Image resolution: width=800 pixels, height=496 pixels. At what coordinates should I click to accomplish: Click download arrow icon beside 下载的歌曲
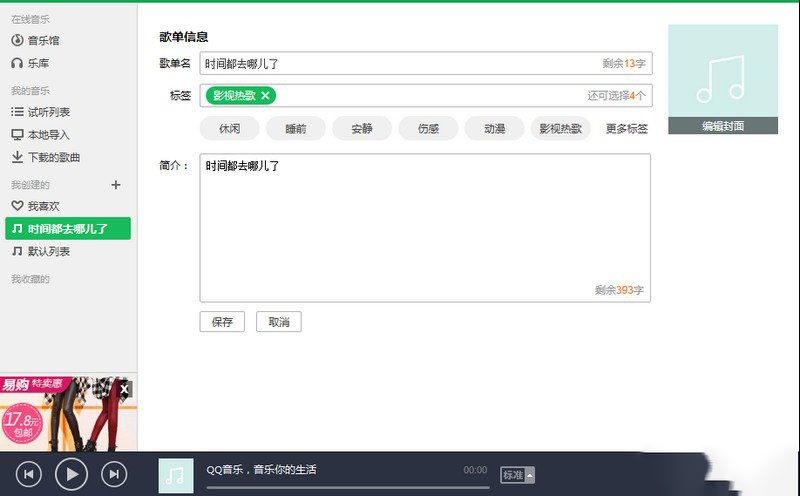(17, 157)
